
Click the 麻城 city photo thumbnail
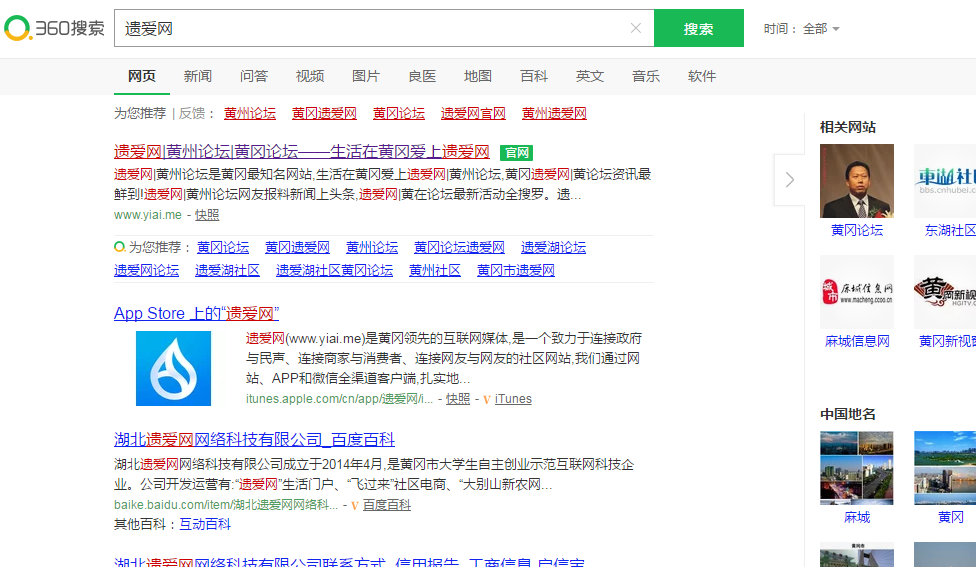pos(856,468)
